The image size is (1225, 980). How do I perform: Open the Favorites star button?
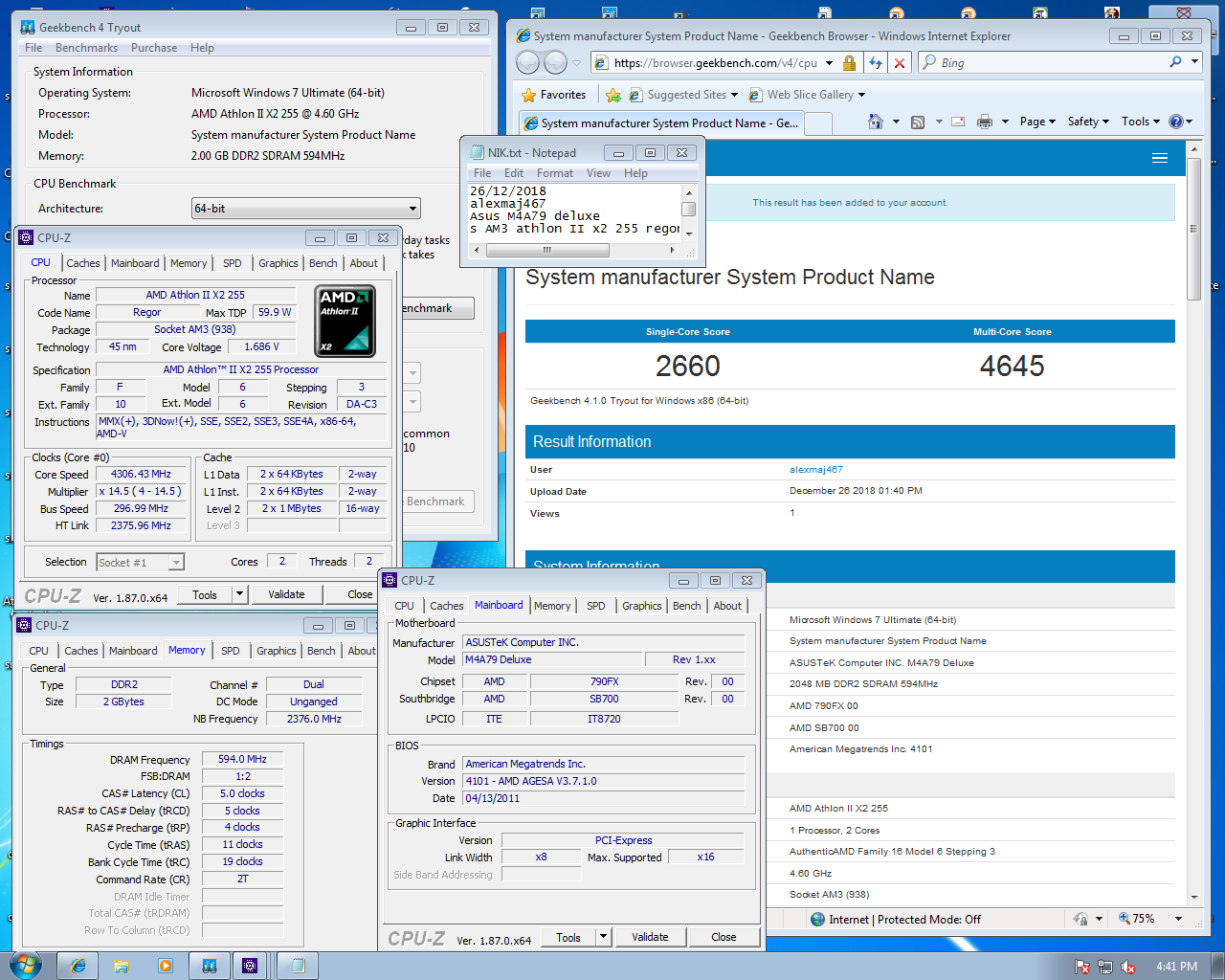coord(554,95)
